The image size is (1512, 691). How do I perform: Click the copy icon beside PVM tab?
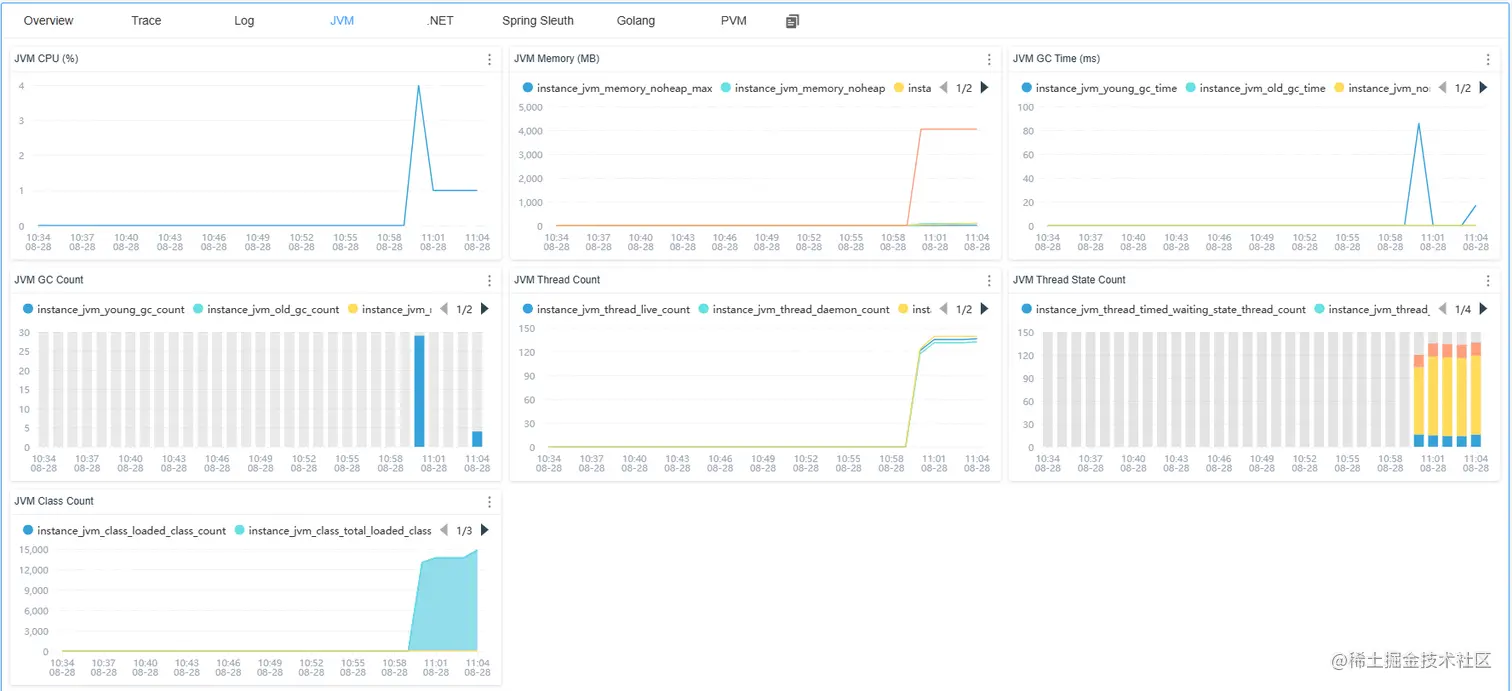[792, 21]
